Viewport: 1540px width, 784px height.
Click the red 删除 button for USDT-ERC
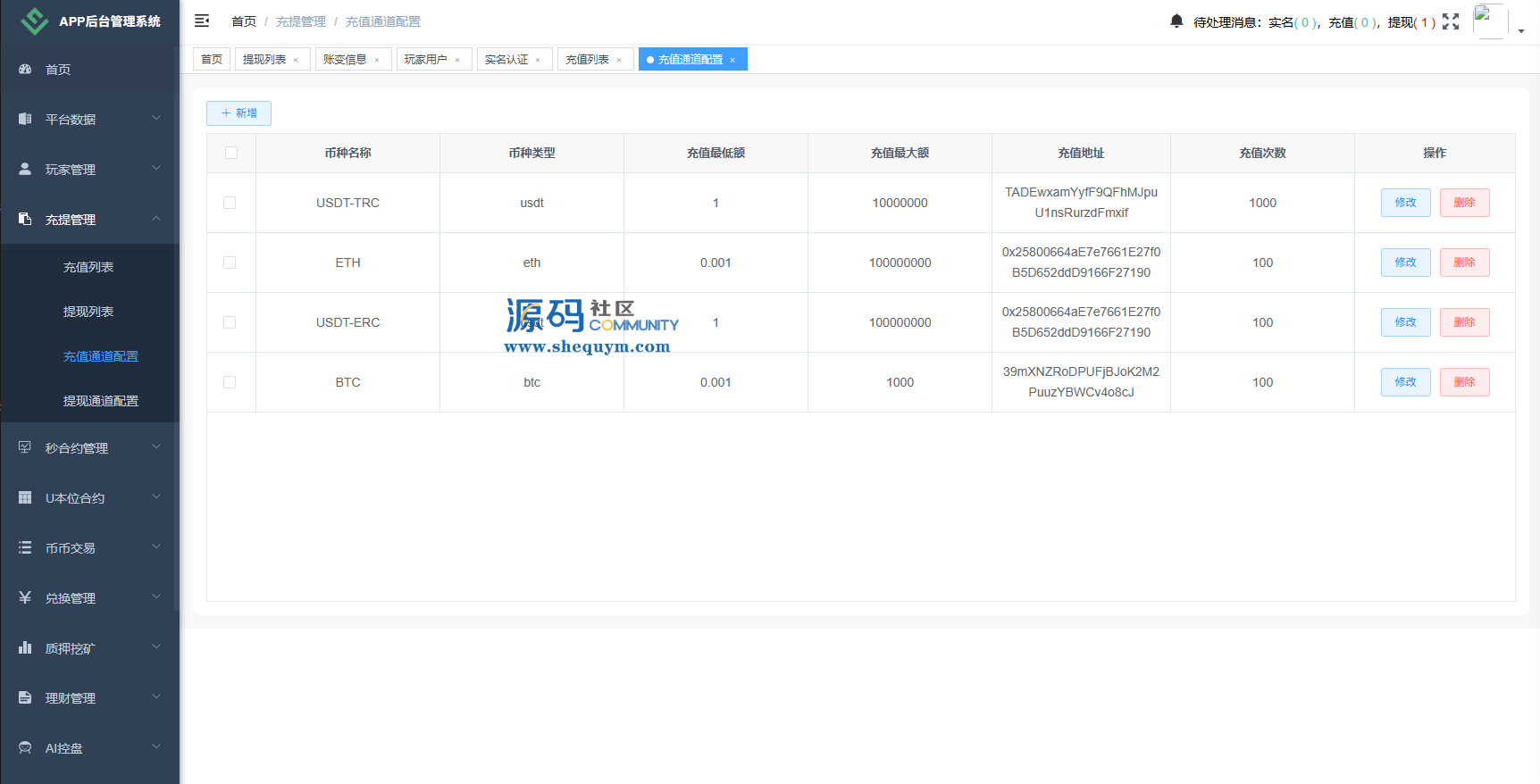(1464, 322)
